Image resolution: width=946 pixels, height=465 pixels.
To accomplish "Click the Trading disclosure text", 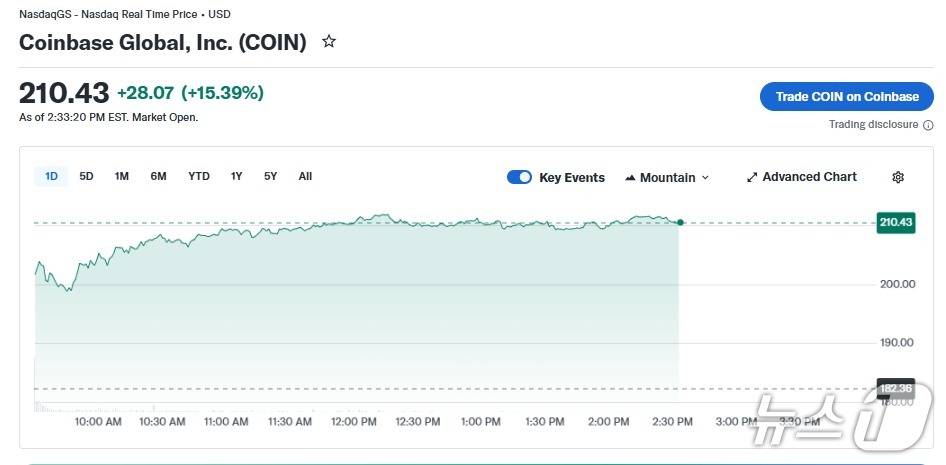I will click(x=873, y=125).
